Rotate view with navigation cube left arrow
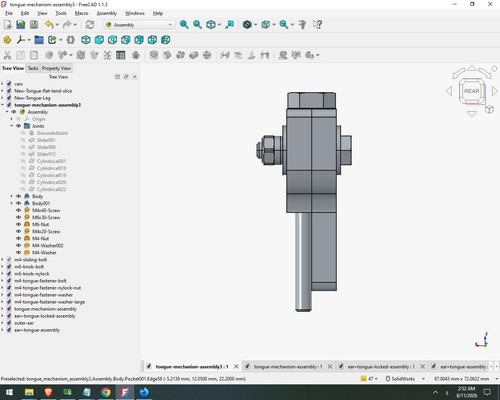500x400 pixels. [x=449, y=91]
